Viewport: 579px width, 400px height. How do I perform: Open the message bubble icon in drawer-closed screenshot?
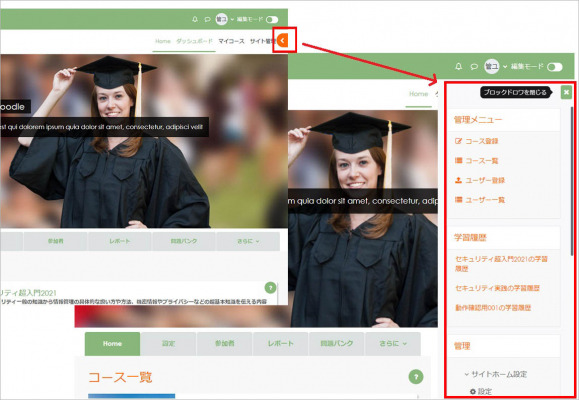[x=207, y=19]
